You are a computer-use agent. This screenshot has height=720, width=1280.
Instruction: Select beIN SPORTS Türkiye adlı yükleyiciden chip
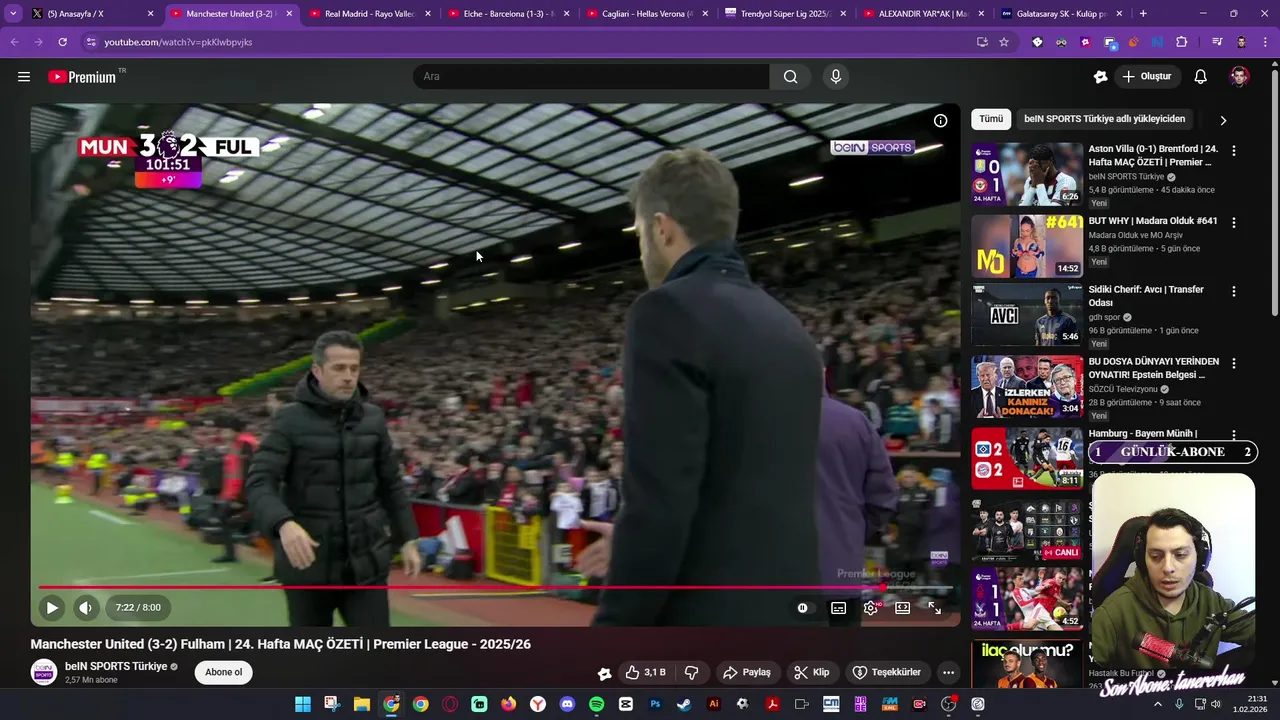[1104, 119]
